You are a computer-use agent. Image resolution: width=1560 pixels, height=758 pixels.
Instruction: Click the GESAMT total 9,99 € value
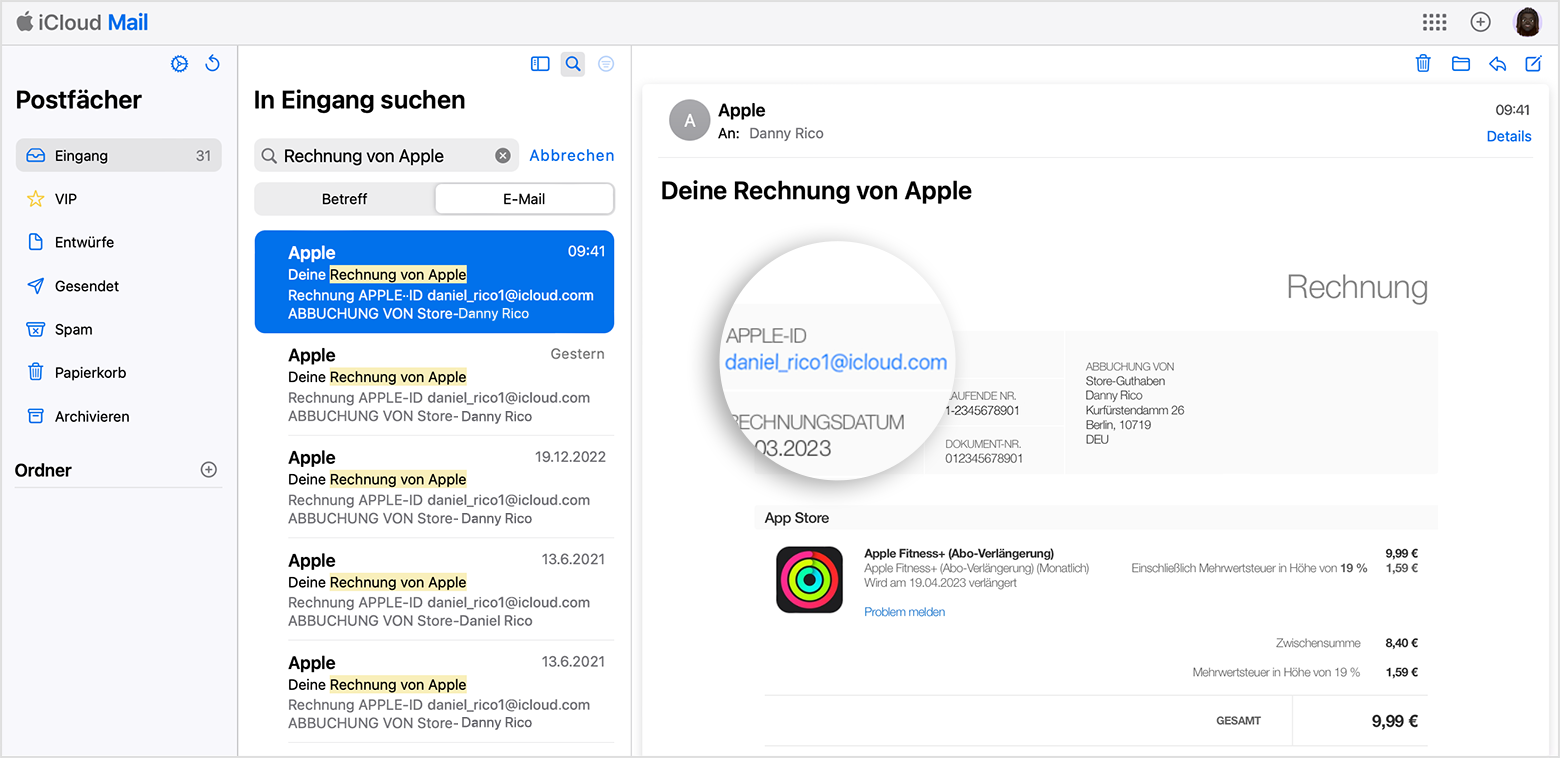tap(1394, 721)
